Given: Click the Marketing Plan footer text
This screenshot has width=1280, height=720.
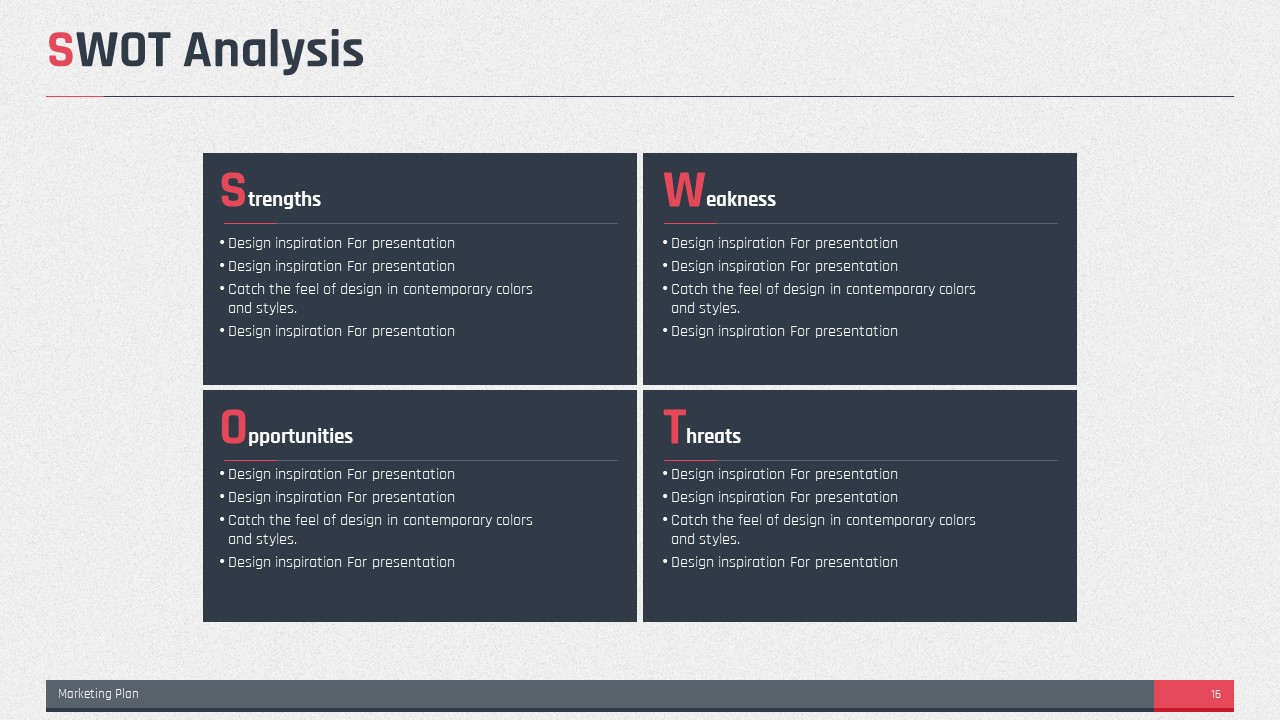Looking at the screenshot, I should [98, 694].
